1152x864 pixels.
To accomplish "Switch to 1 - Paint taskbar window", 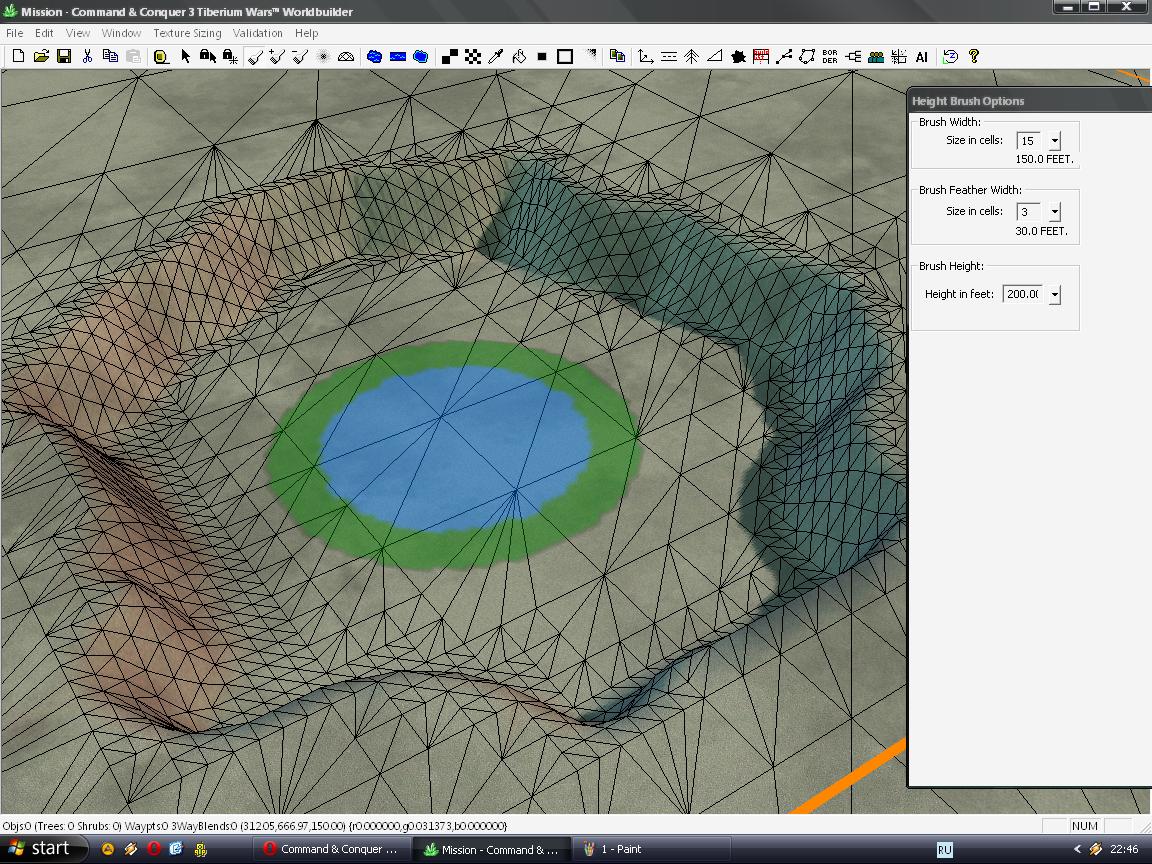I will [x=654, y=849].
